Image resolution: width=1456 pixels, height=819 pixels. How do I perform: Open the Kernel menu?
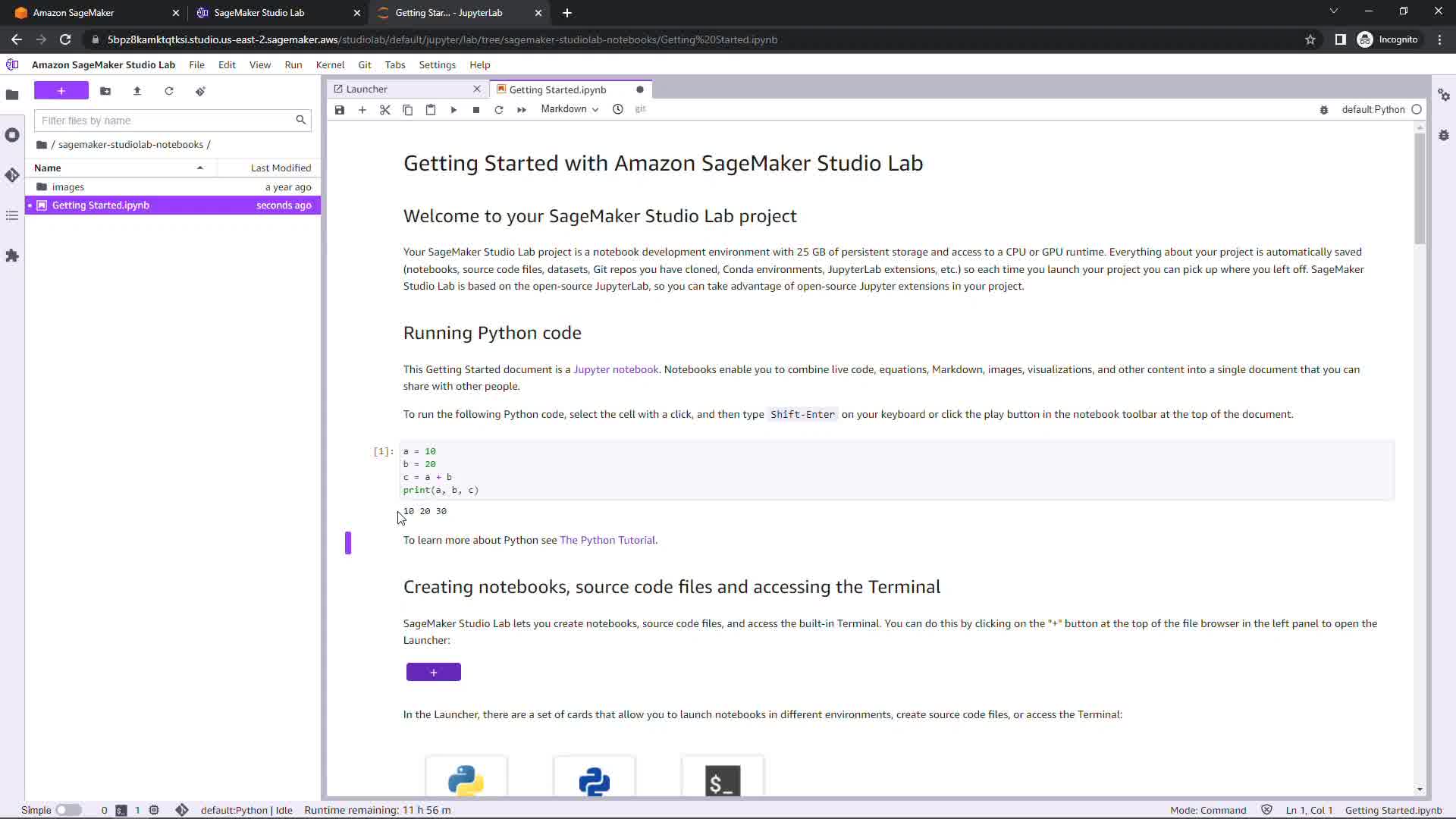tap(330, 65)
